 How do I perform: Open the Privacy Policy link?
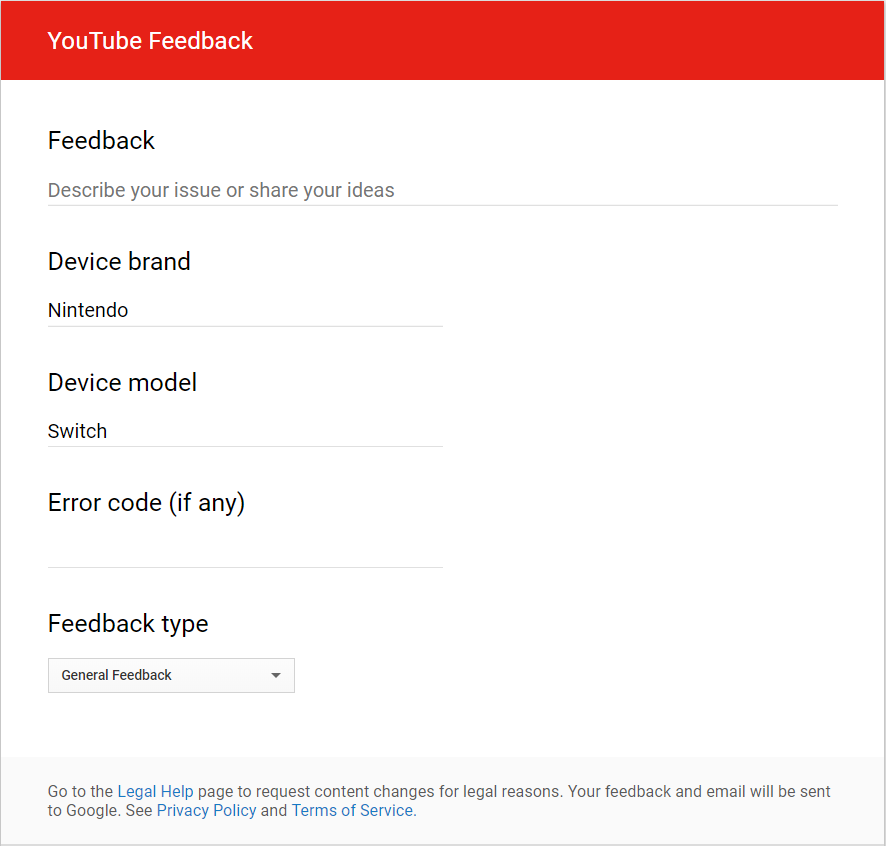point(206,810)
